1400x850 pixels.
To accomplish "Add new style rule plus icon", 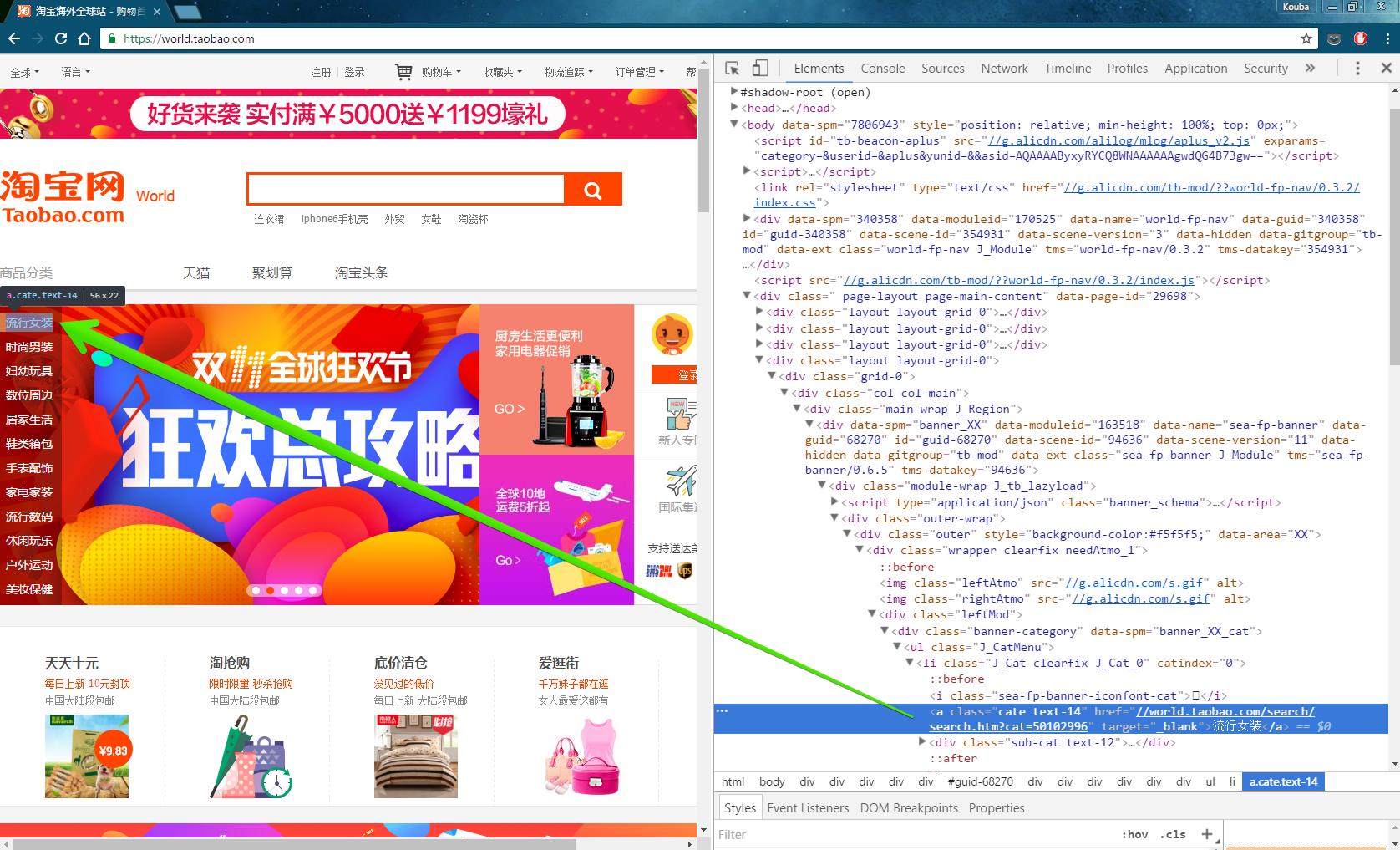I will (1206, 834).
